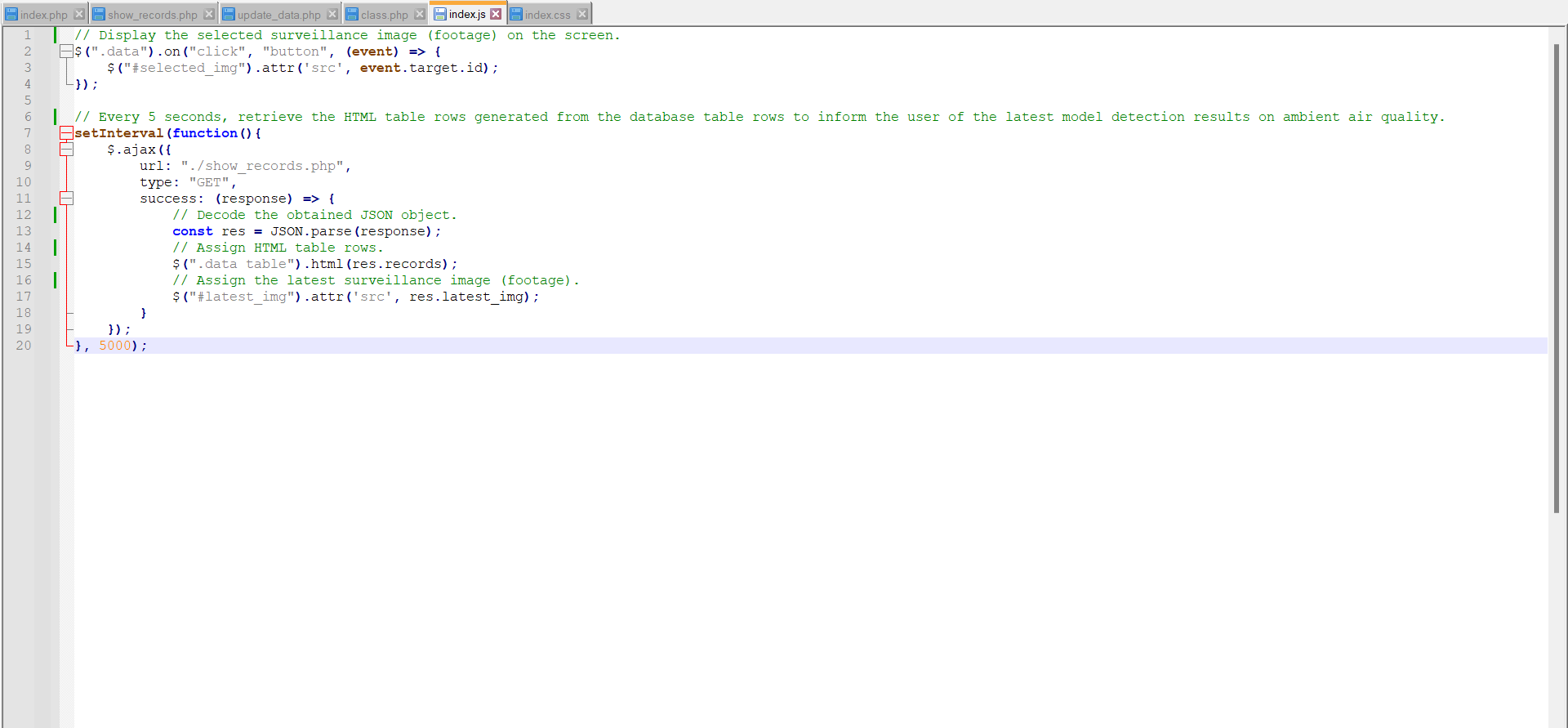The width and height of the screenshot is (1568, 728).
Task: Click the vertical scrollbar thumb
Action: click(x=1557, y=278)
